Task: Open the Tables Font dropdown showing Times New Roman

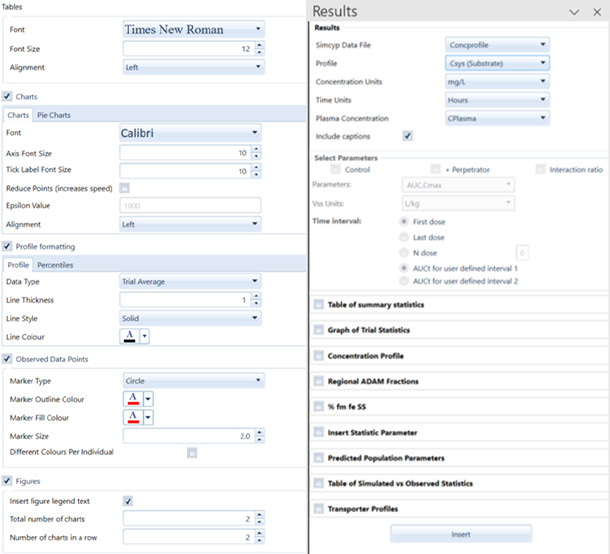Action: coord(193,29)
